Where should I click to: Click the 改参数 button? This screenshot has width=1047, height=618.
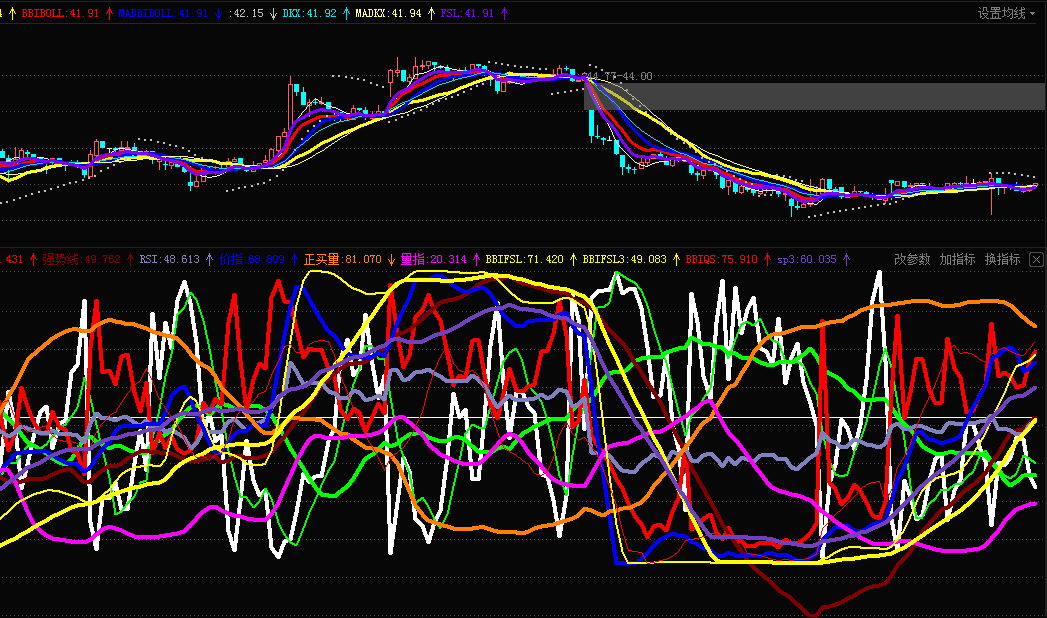pyautogui.click(x=912, y=259)
